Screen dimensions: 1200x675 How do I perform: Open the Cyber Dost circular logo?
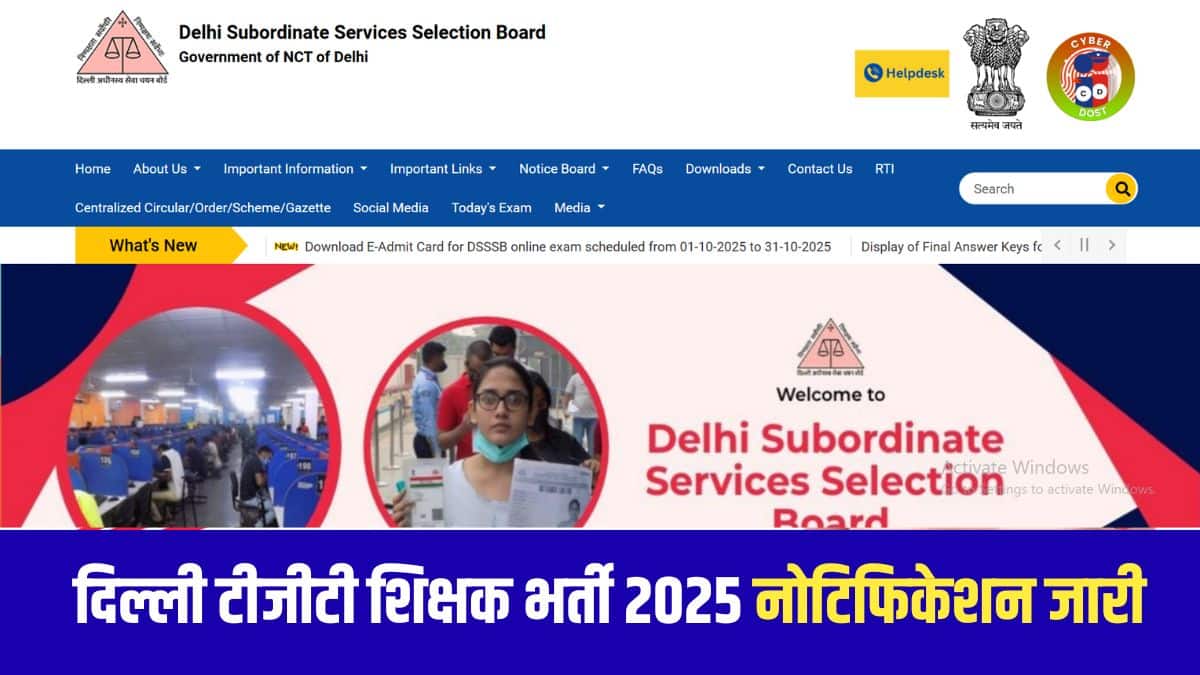(1091, 77)
